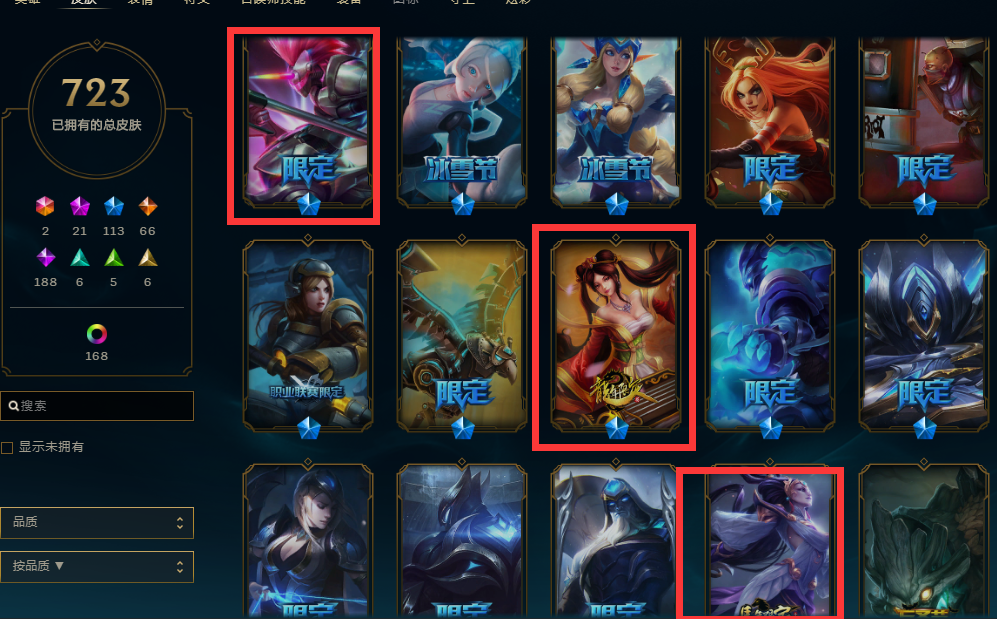Viewport: 997px width, 619px height.
Task: Select the magenta gem icon with count 21
Action: [x=79, y=206]
